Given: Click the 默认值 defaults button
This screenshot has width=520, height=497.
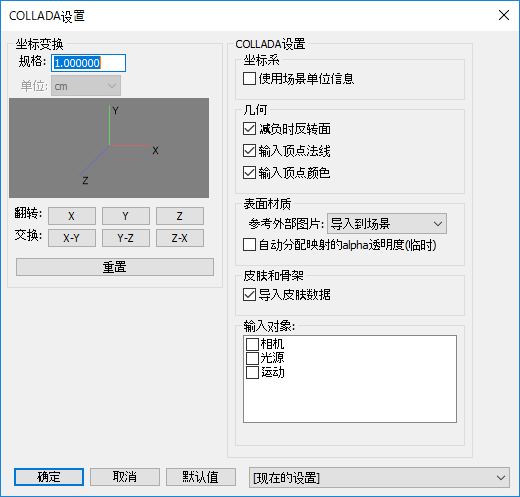Looking at the screenshot, I should [x=201, y=477].
